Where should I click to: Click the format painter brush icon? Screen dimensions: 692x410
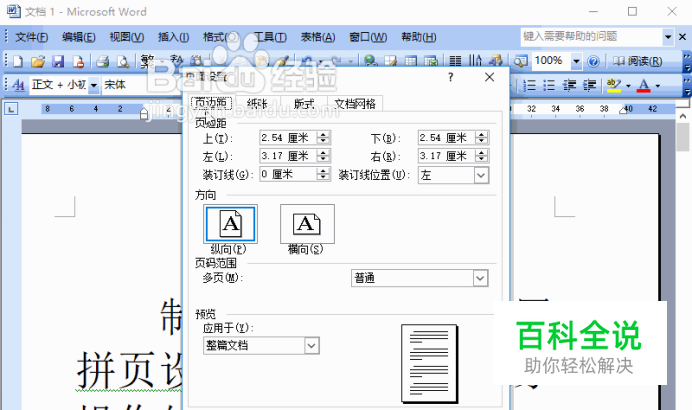pos(282,61)
